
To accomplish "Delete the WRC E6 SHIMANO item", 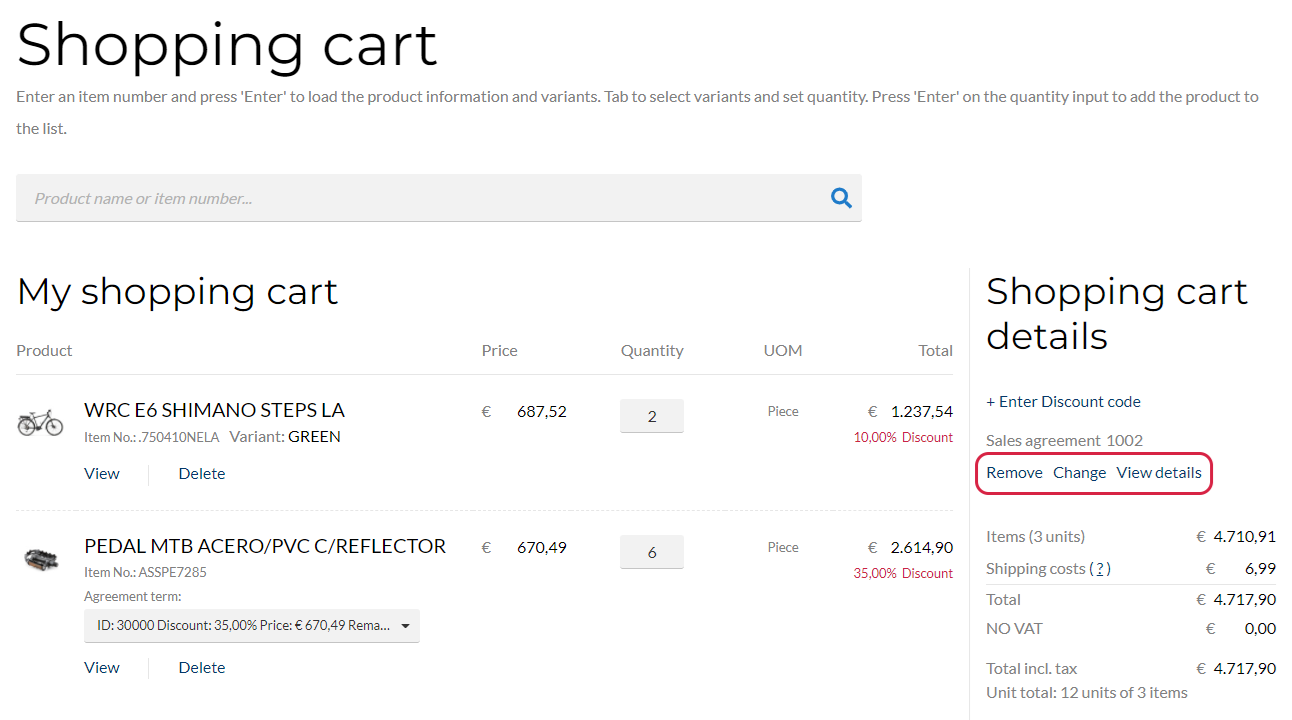I will (202, 474).
